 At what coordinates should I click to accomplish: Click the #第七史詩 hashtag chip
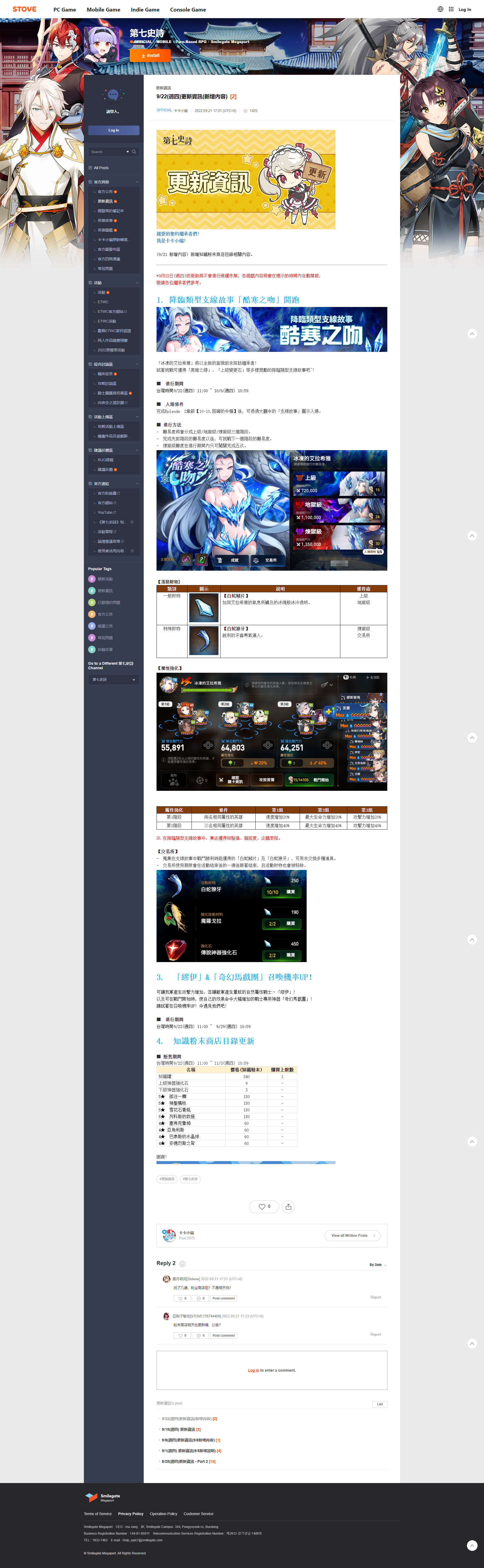[190, 1179]
